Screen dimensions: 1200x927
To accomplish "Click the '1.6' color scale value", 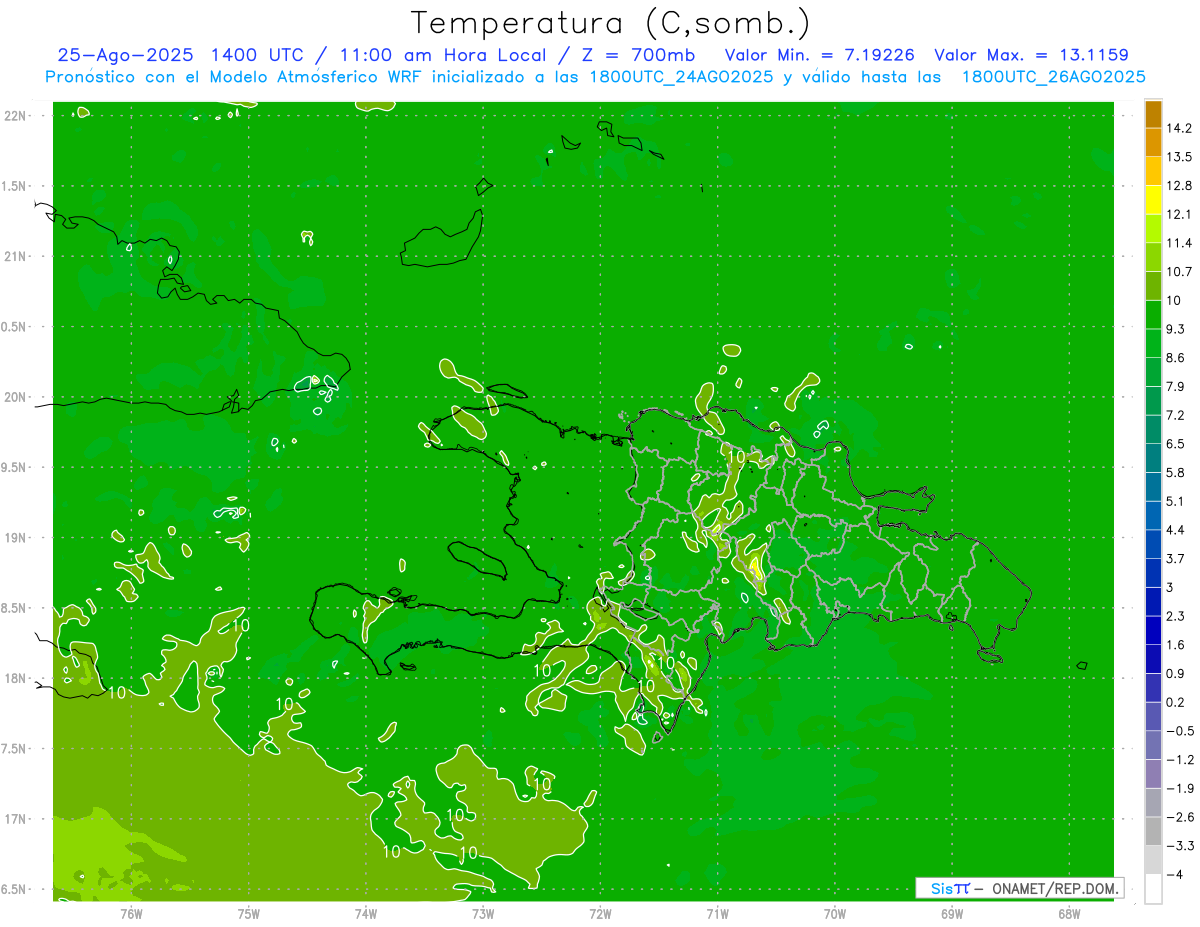I will (x=1175, y=645).
